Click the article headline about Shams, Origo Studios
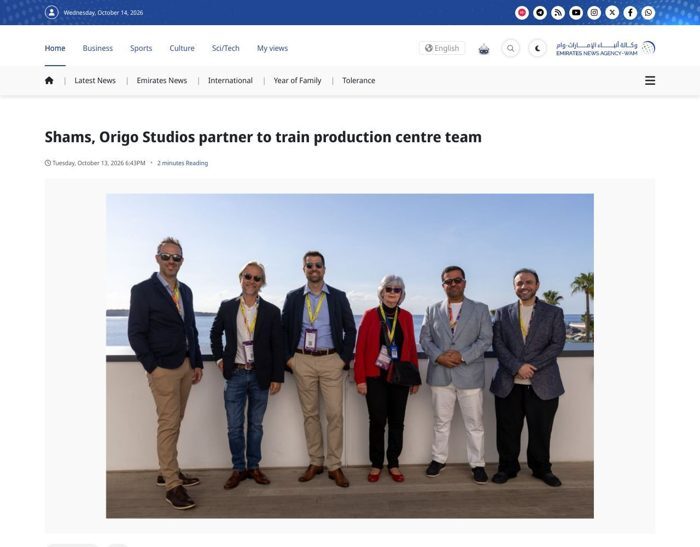 263,137
